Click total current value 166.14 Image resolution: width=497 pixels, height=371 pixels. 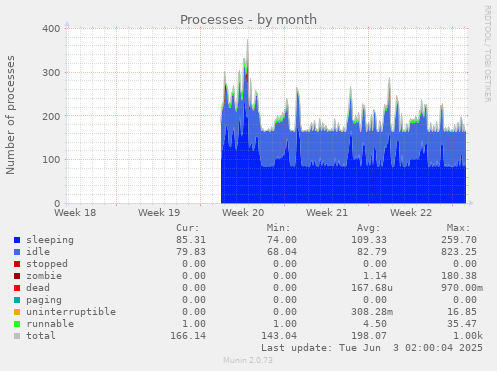click(x=188, y=336)
